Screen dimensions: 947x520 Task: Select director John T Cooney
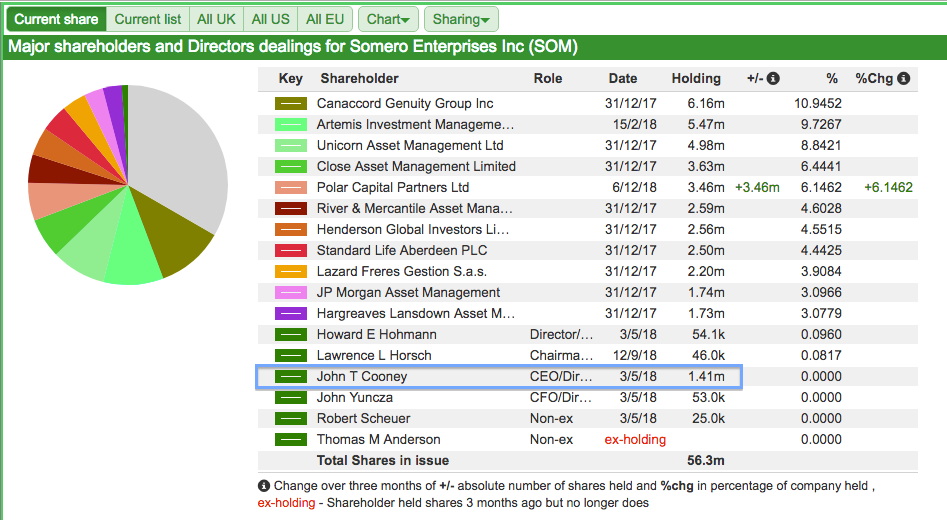tap(362, 377)
